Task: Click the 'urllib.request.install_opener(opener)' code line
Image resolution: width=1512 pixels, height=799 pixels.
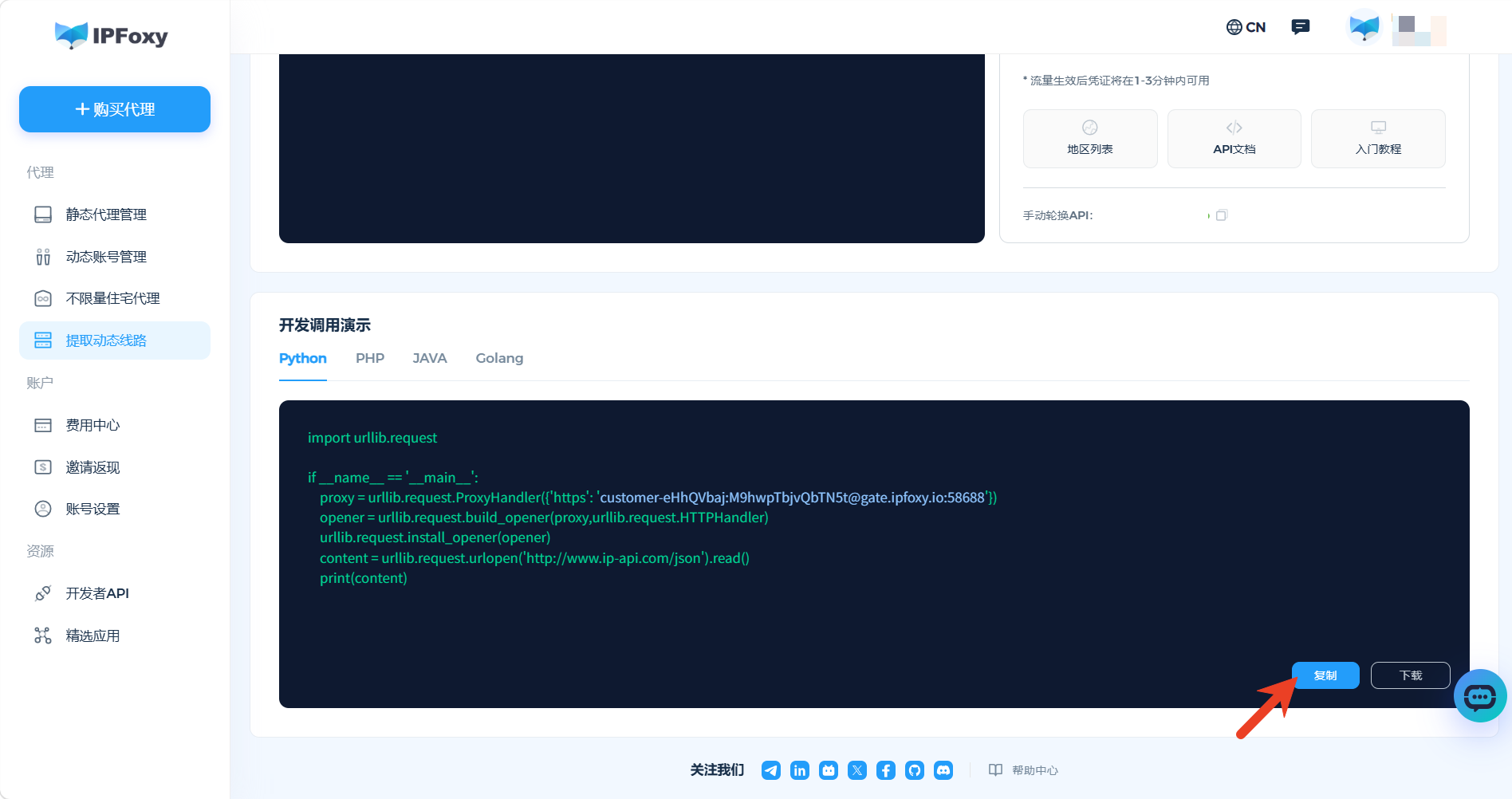Action: pos(435,537)
